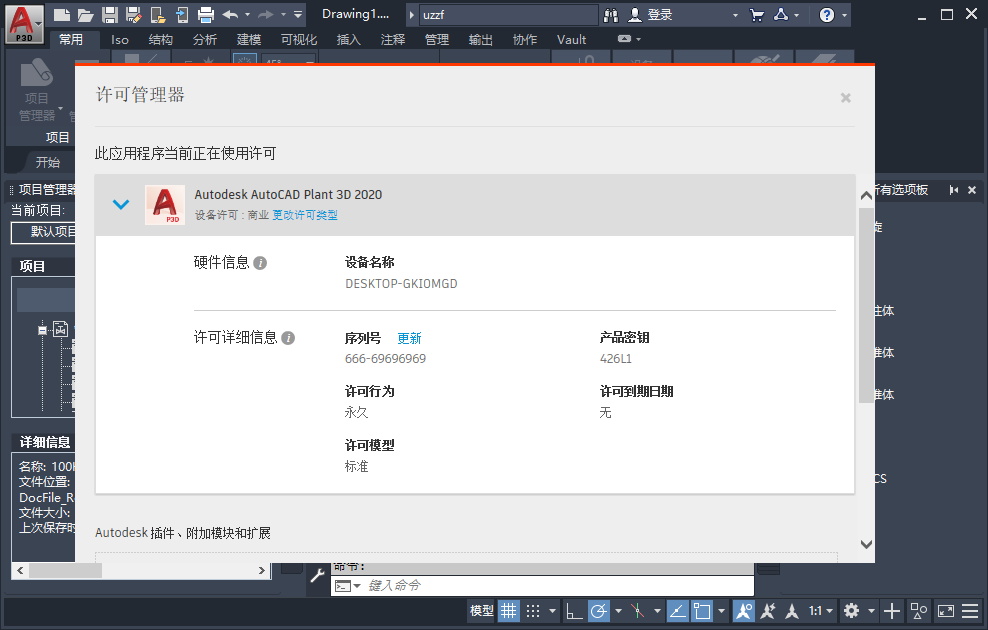
Task: Switch to the Iso ribbon tab
Action: (120, 40)
